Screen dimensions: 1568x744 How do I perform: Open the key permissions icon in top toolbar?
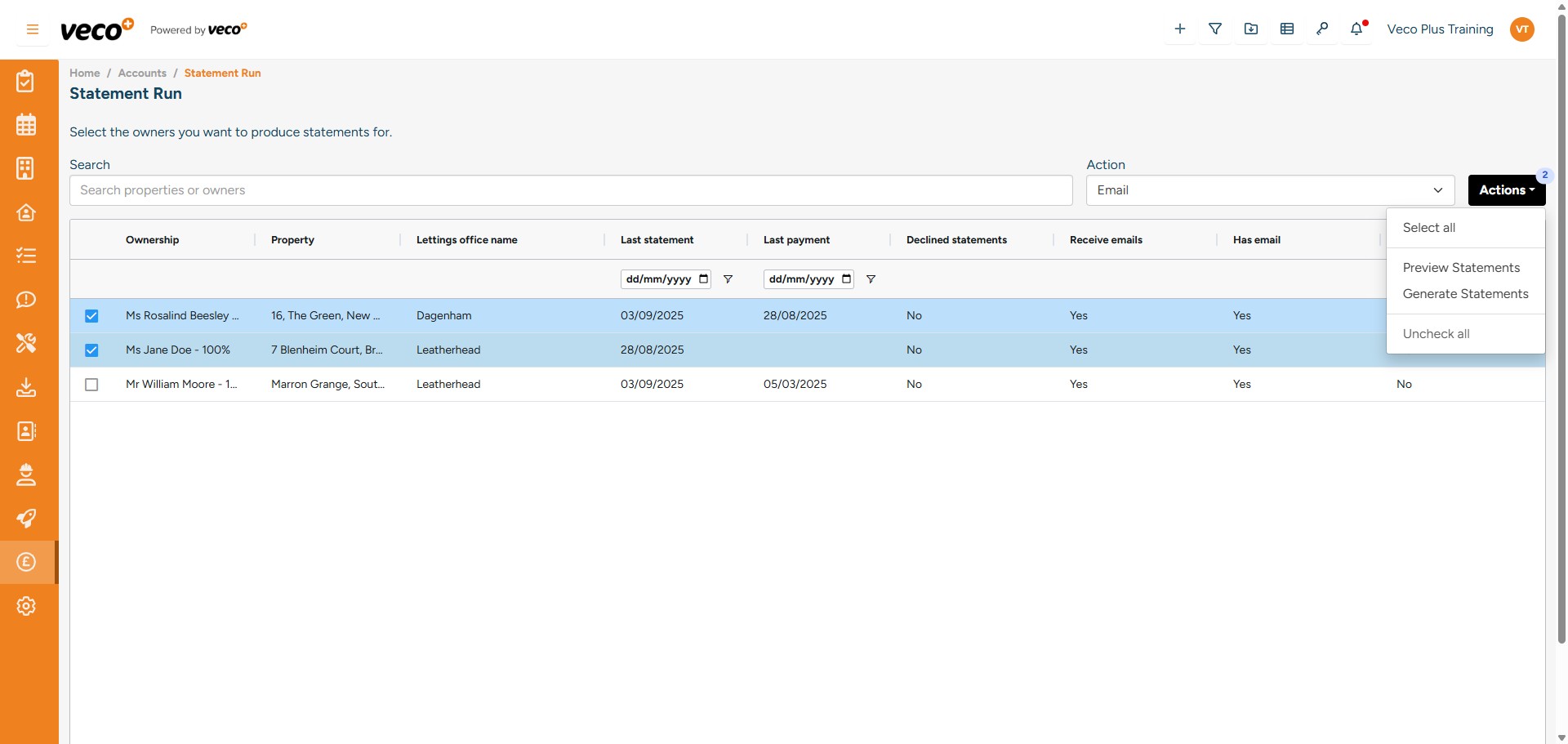1323,29
